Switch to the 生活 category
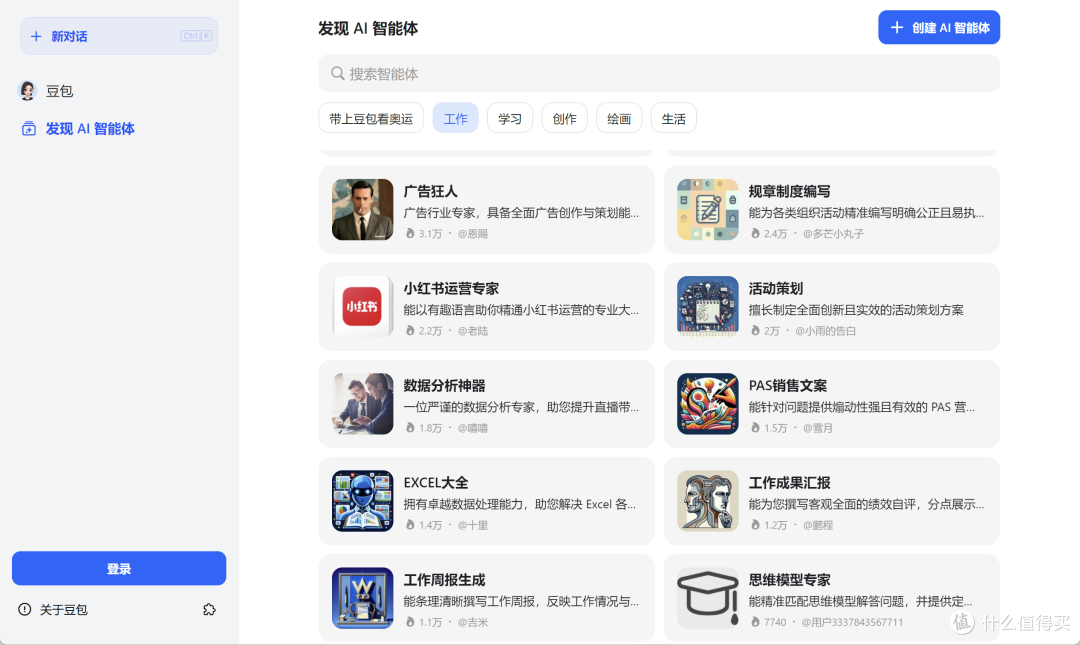Viewport: 1080px width, 645px height. 673,119
